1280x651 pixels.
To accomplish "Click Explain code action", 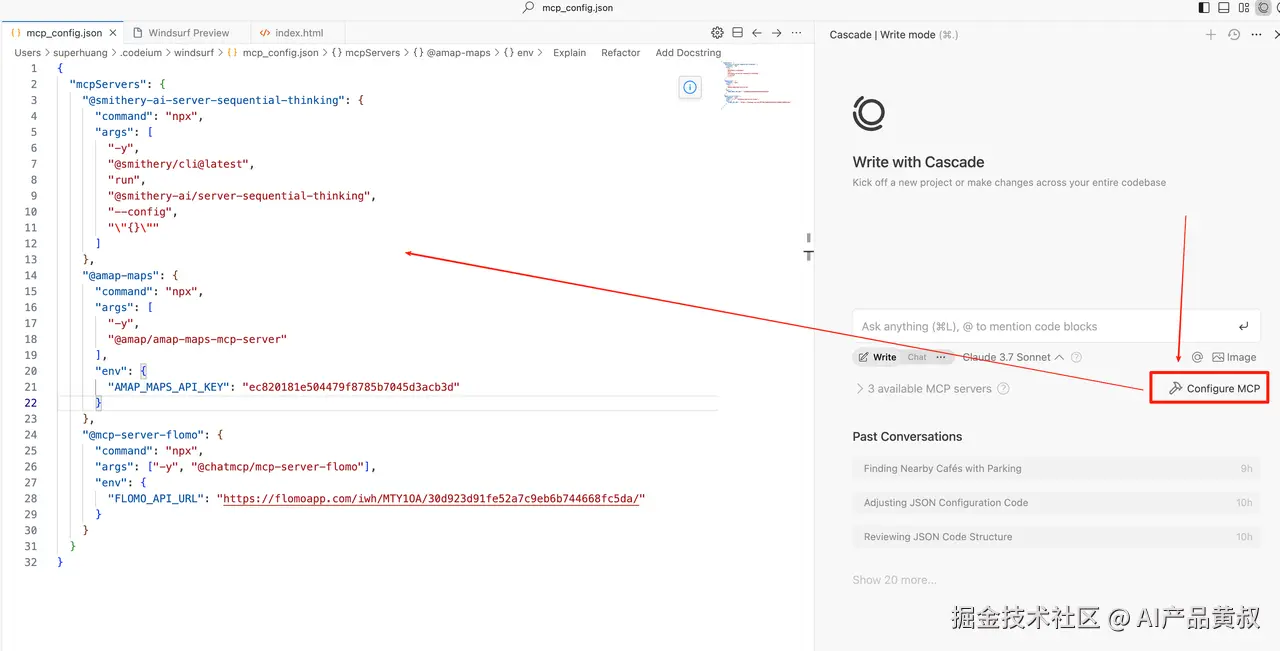I will pos(570,53).
